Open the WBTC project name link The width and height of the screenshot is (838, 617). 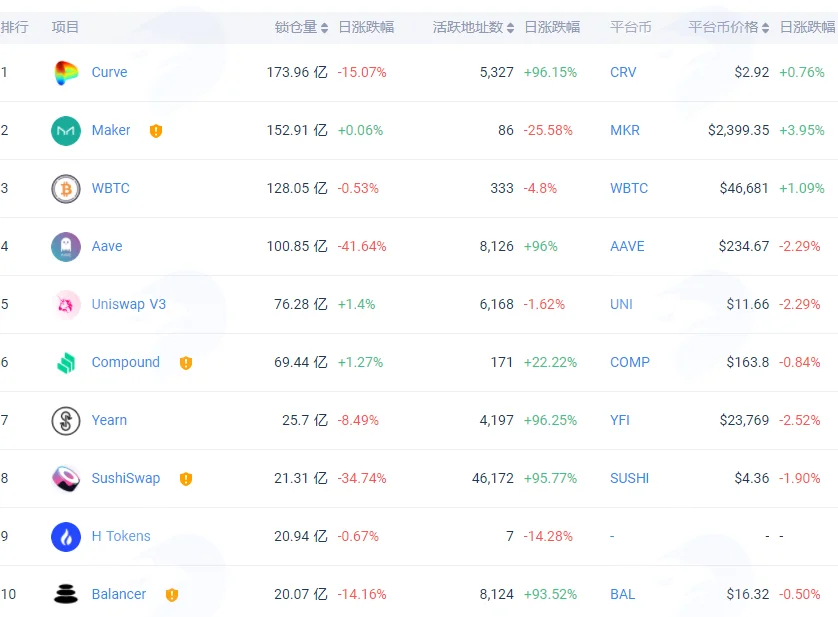point(110,188)
